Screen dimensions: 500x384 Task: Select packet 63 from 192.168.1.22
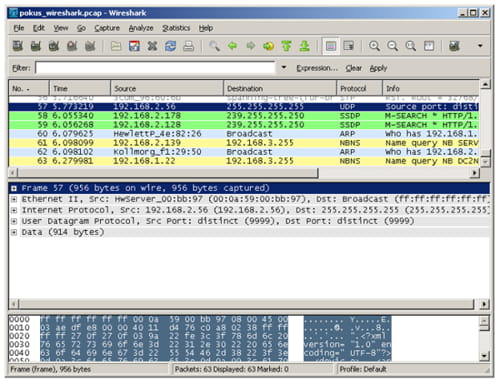pyautogui.click(x=244, y=161)
